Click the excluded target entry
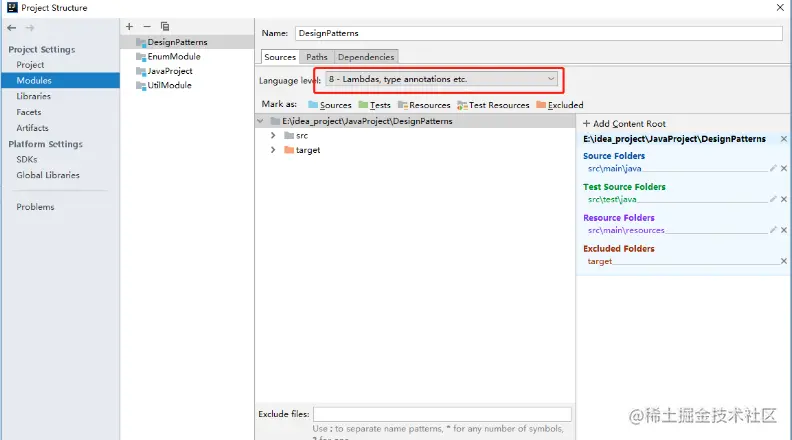792x440 pixels. tap(600, 262)
